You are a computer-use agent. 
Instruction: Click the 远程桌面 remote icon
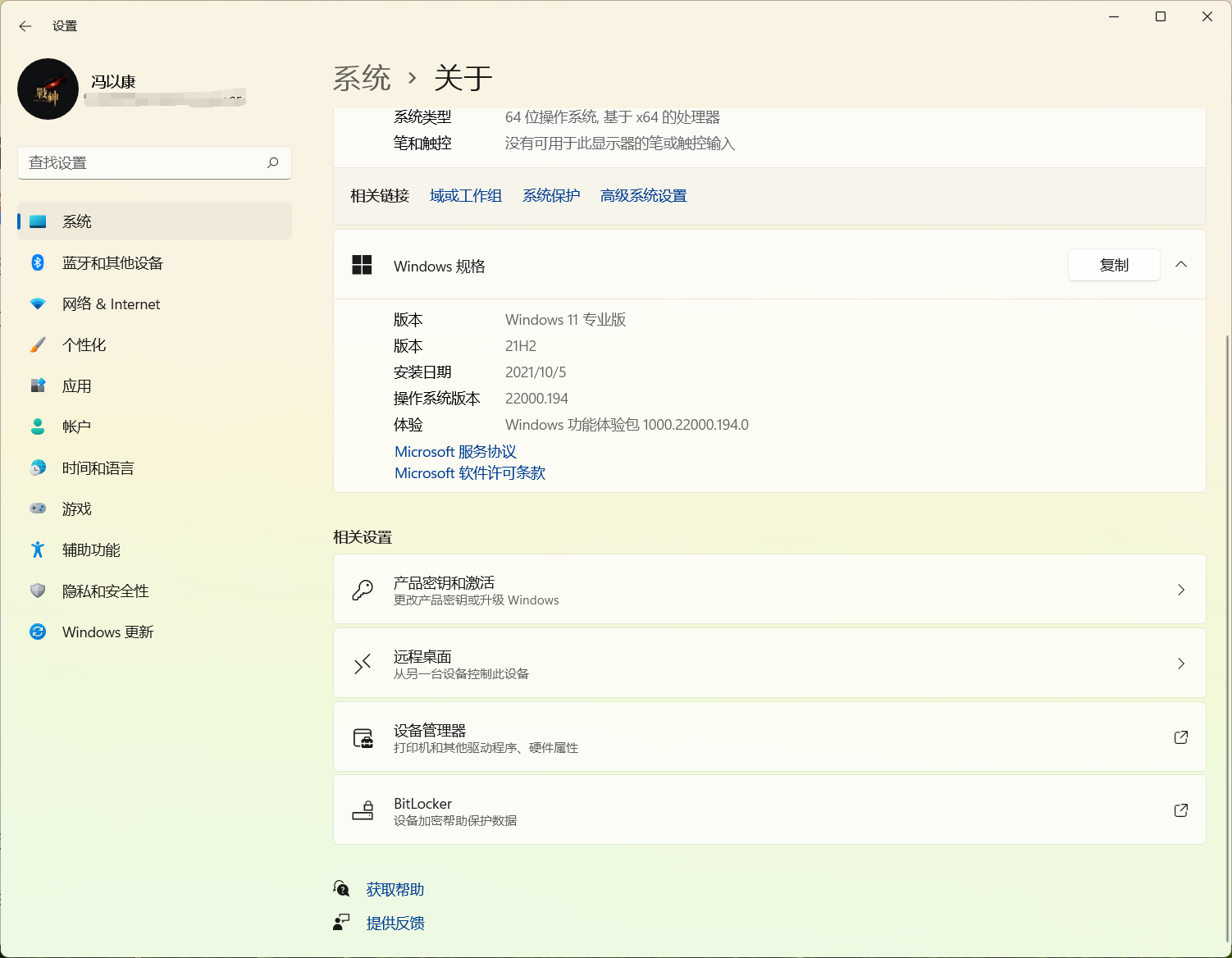[x=363, y=664]
